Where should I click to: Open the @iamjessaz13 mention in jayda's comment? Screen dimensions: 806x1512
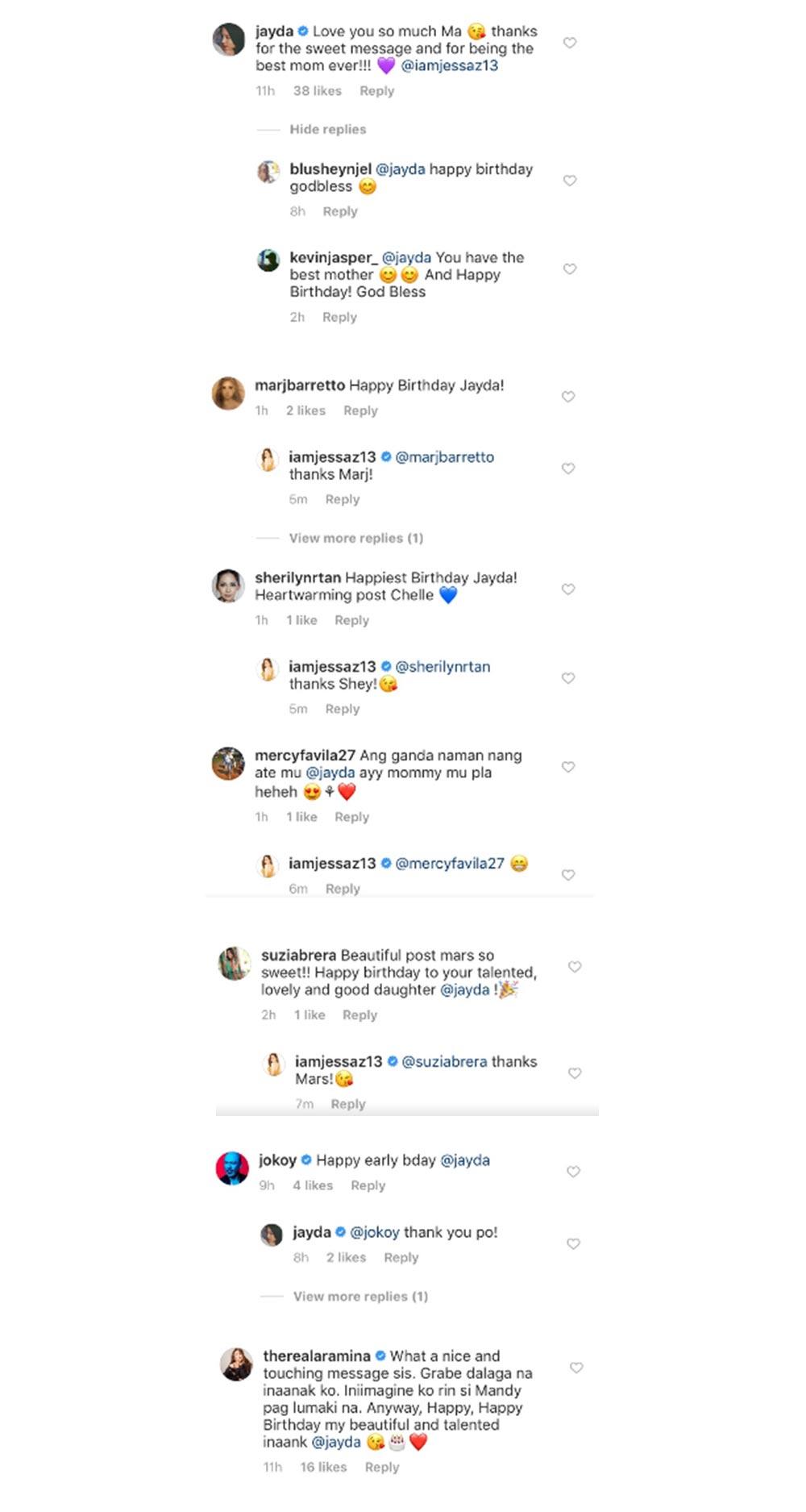coord(450,66)
